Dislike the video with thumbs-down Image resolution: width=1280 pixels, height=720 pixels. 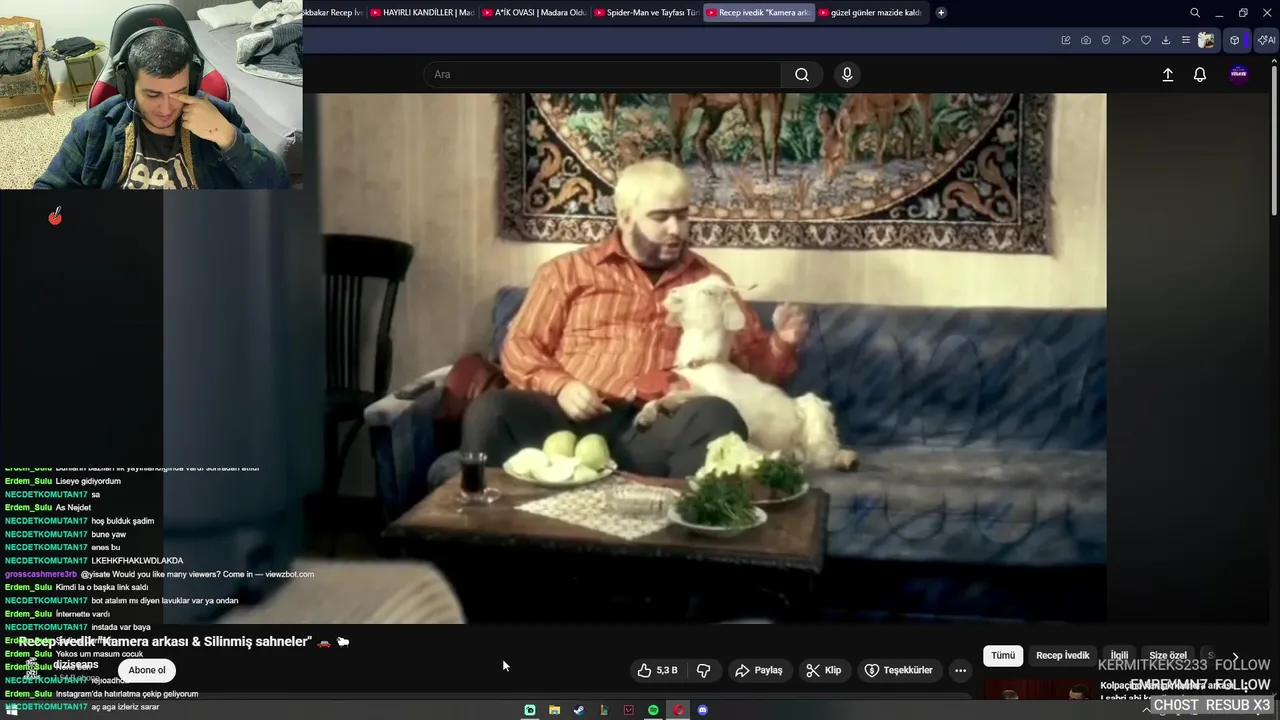704,670
